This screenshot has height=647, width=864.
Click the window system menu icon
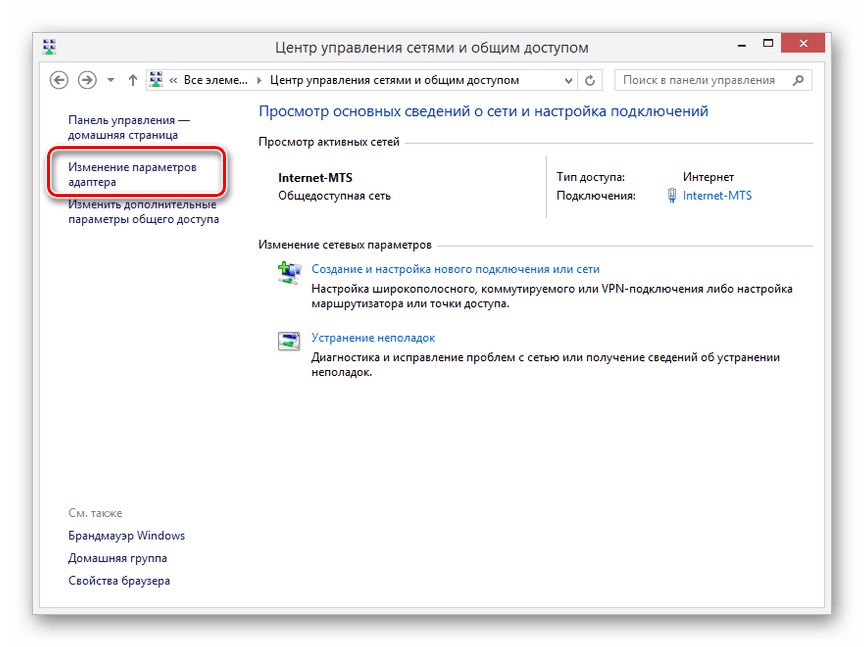tap(50, 47)
